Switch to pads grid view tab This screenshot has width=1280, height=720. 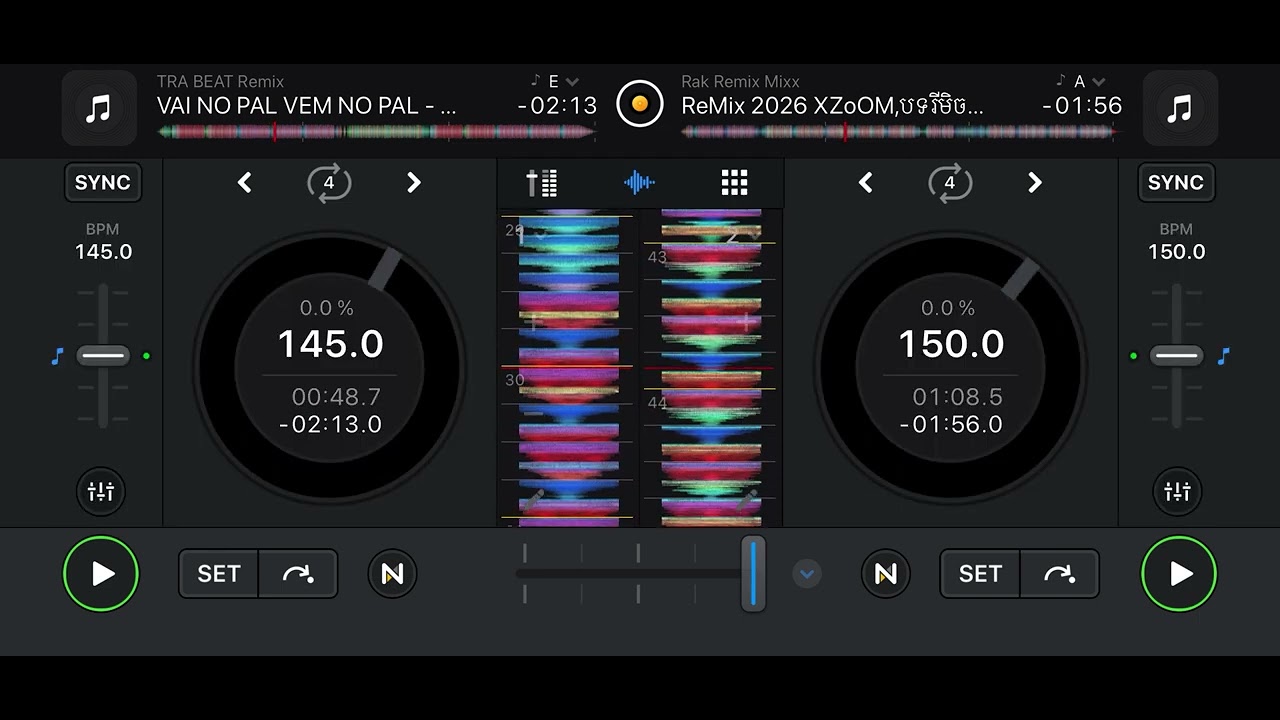735,183
